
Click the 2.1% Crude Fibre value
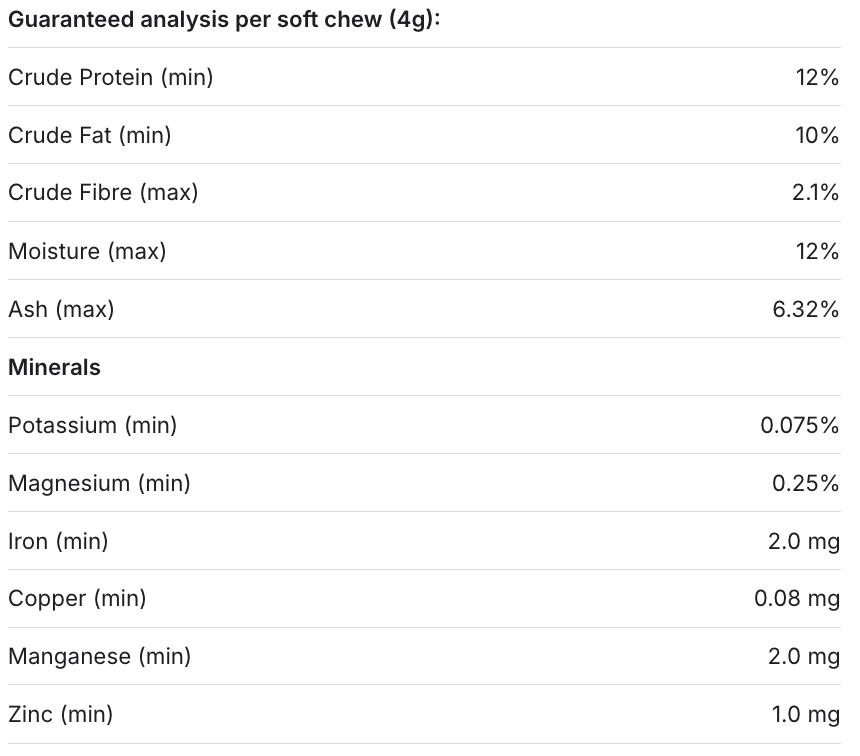815,193
